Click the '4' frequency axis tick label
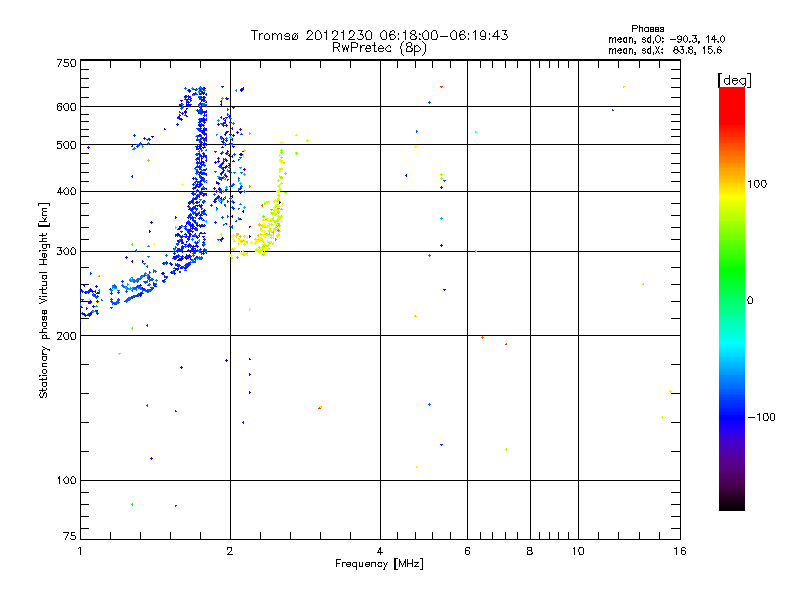800x600 pixels. point(380,551)
